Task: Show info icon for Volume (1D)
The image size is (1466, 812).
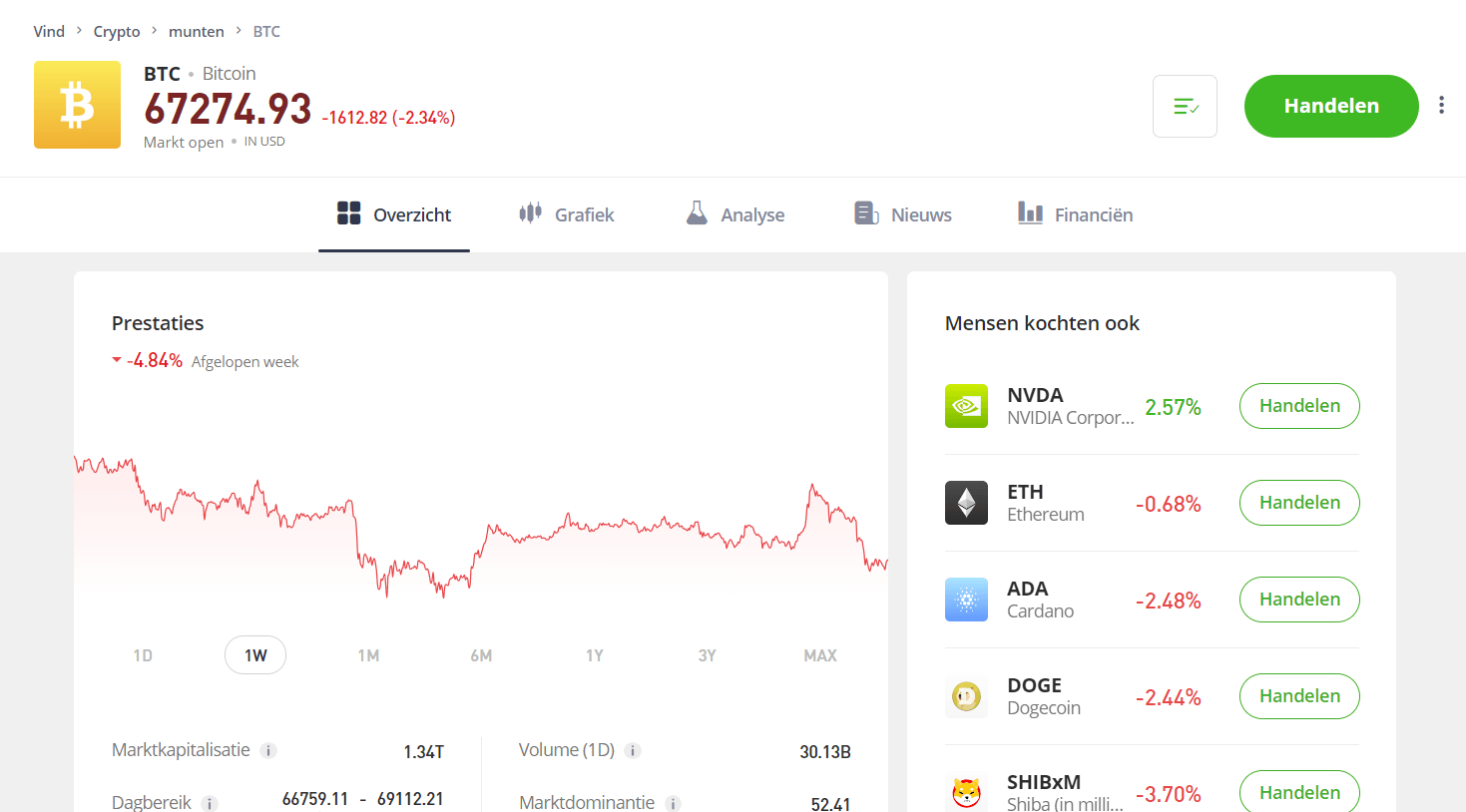Action: coord(633,750)
